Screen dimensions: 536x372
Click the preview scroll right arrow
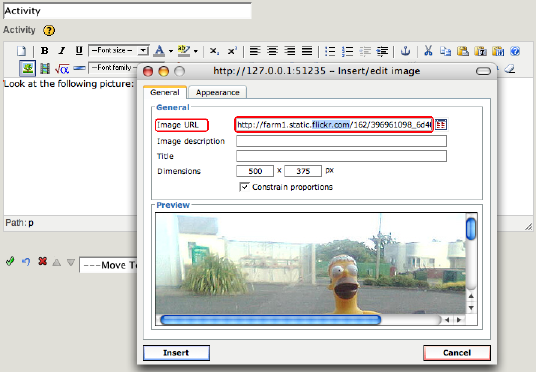pyautogui.click(x=459, y=320)
